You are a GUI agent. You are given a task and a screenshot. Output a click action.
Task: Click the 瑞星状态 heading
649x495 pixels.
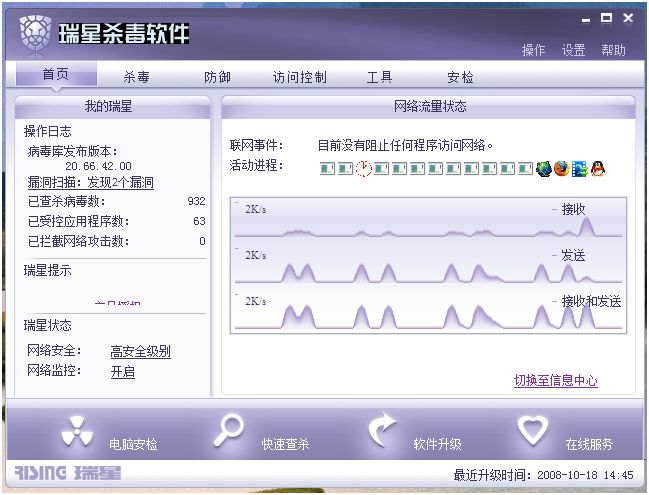(48, 325)
